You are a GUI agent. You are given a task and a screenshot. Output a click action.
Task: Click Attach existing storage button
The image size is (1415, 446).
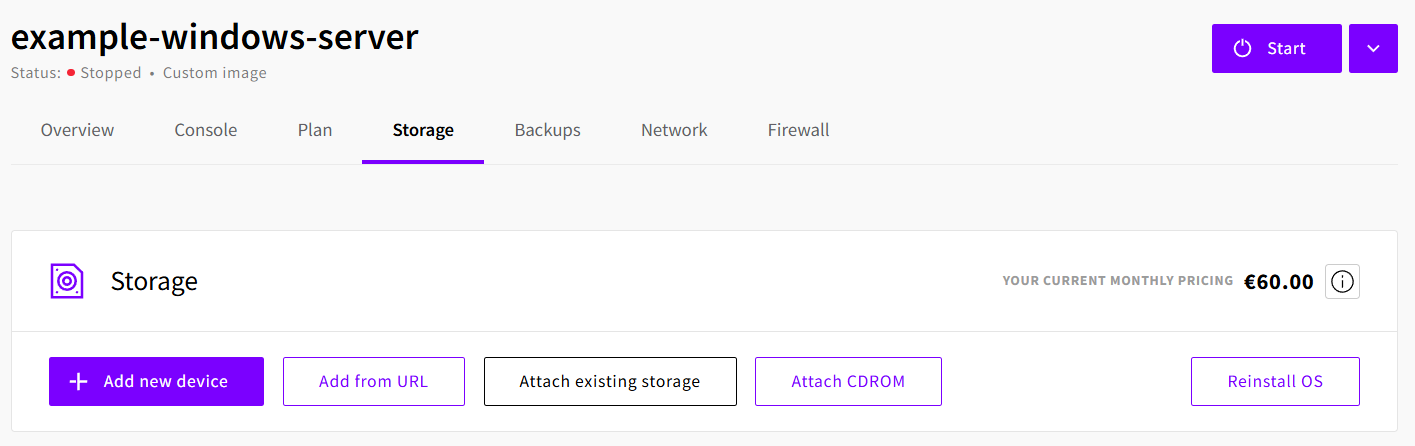610,382
